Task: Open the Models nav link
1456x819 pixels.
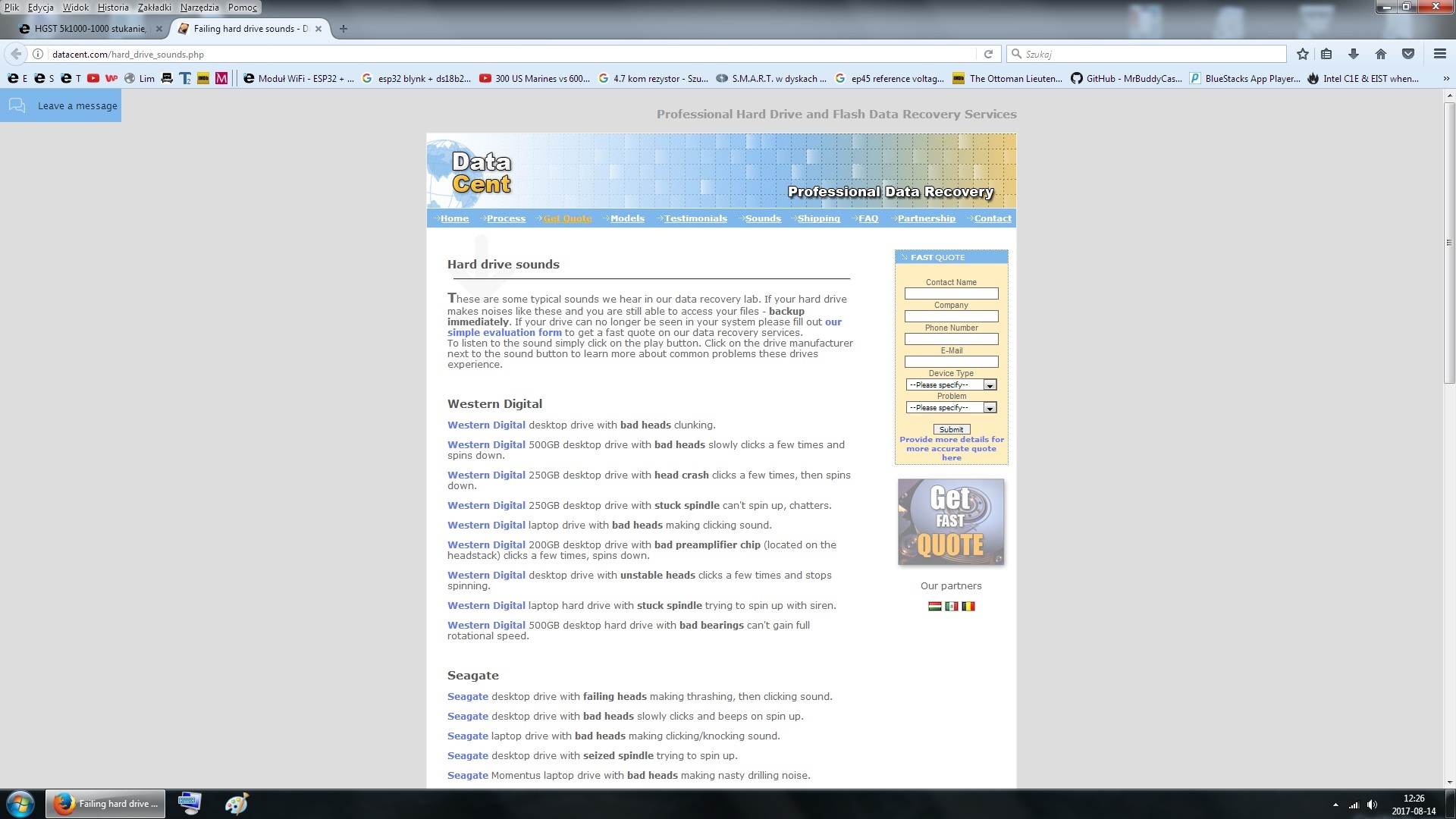Action: click(627, 218)
